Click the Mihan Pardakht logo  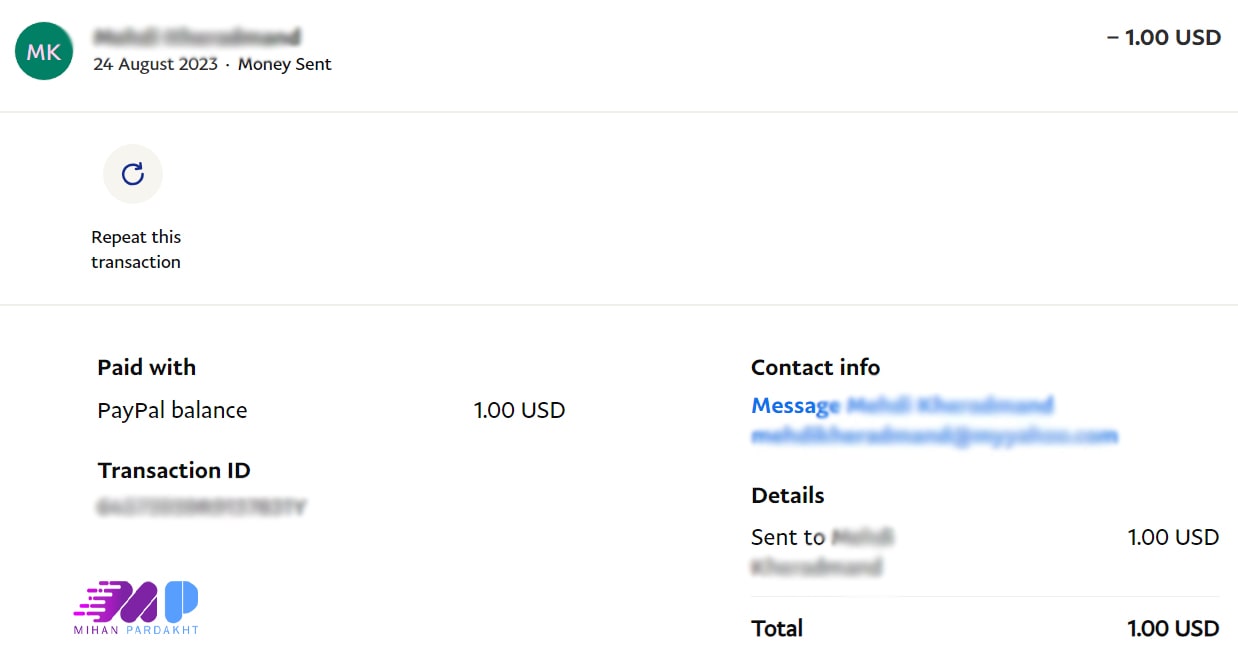(x=137, y=607)
